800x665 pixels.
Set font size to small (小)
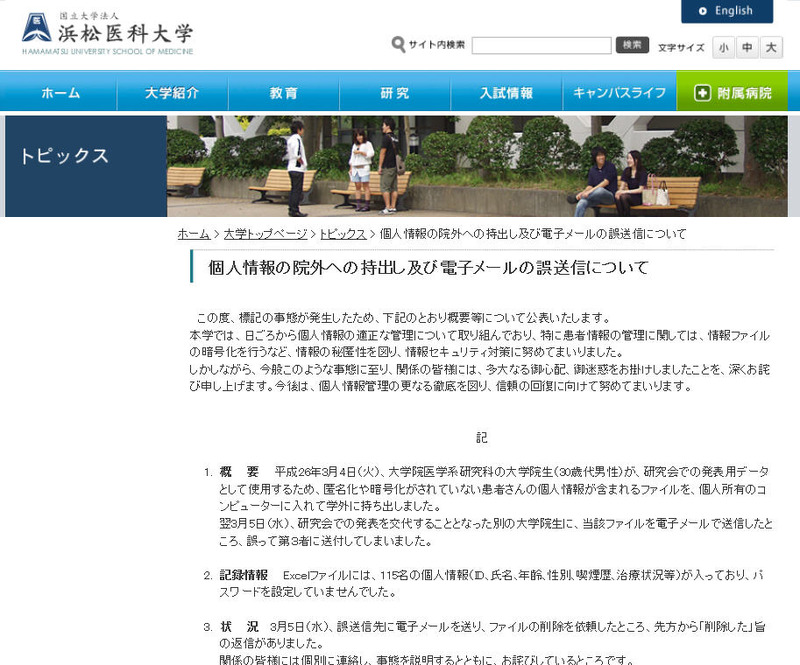723,48
